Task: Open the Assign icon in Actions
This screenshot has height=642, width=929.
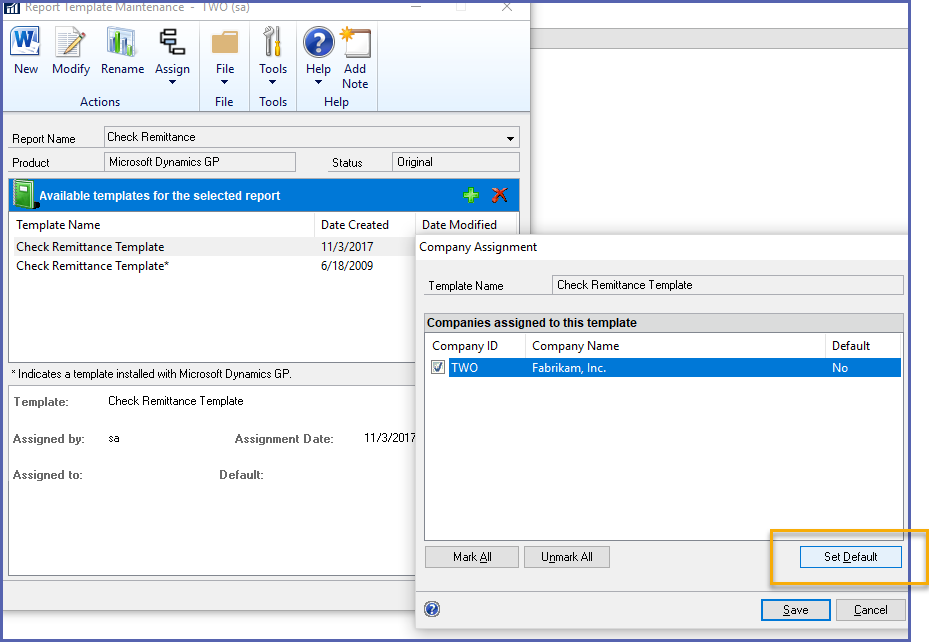Action: [x=172, y=41]
